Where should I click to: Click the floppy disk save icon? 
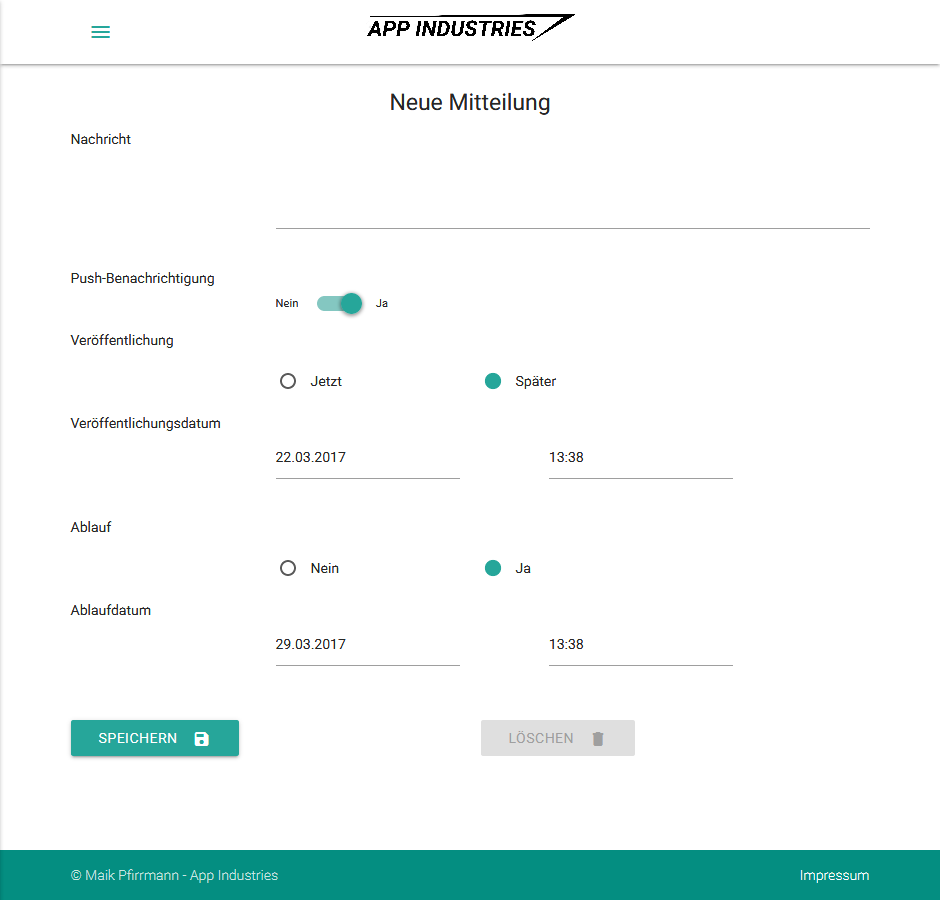pyautogui.click(x=202, y=739)
